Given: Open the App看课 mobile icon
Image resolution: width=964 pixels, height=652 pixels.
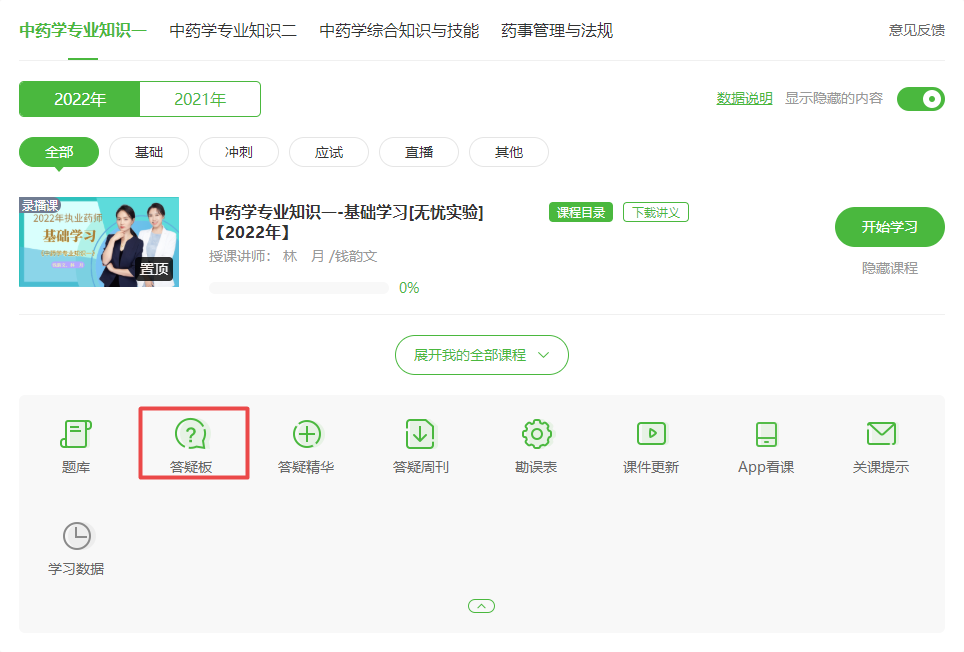Looking at the screenshot, I should [766, 435].
